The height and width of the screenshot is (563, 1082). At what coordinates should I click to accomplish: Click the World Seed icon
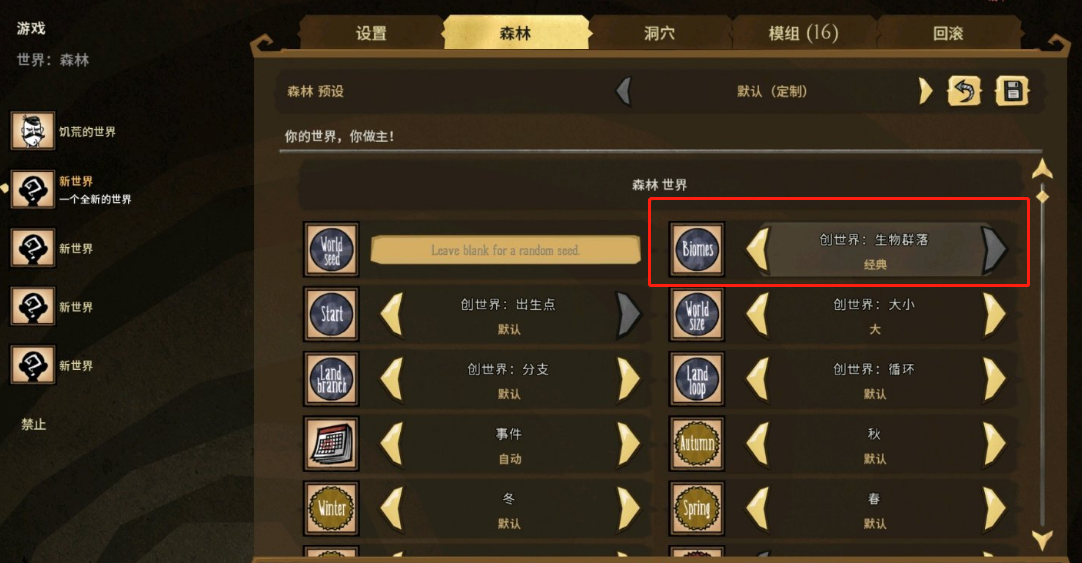click(x=331, y=249)
